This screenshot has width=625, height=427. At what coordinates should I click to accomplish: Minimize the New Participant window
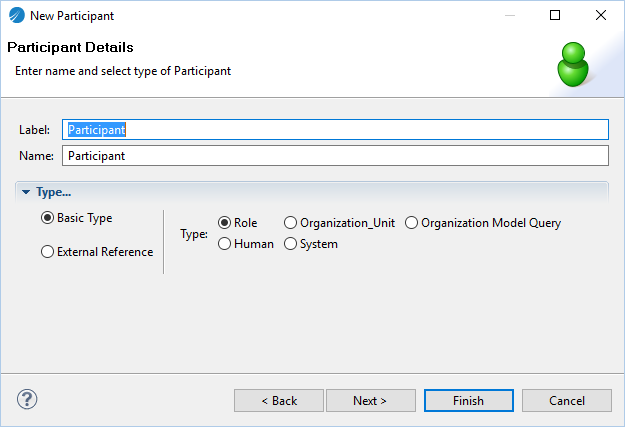(510, 15)
